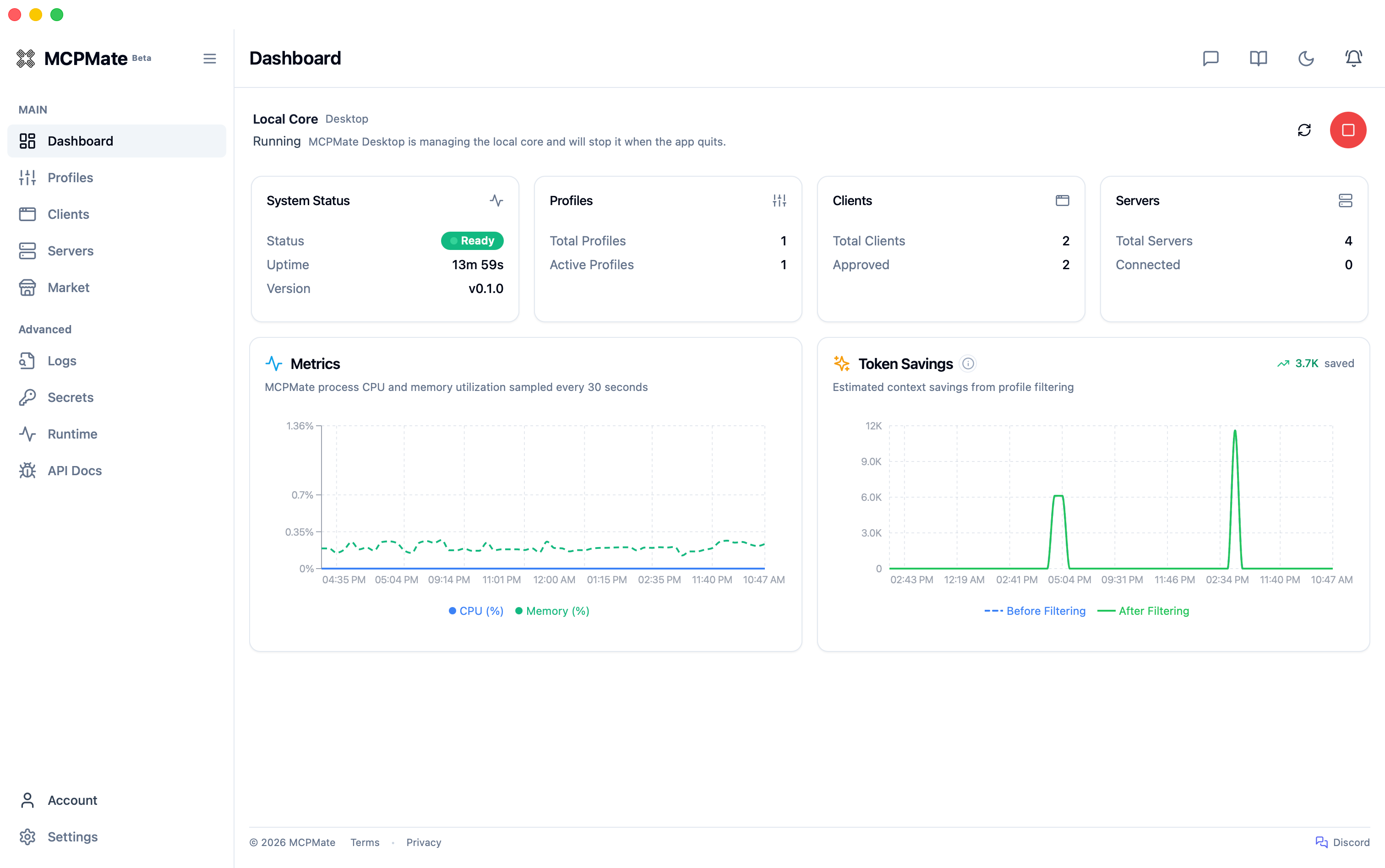Viewport: 1385px width, 868px height.
Task: Click the macOS yellow minimize button
Action: 36,15
